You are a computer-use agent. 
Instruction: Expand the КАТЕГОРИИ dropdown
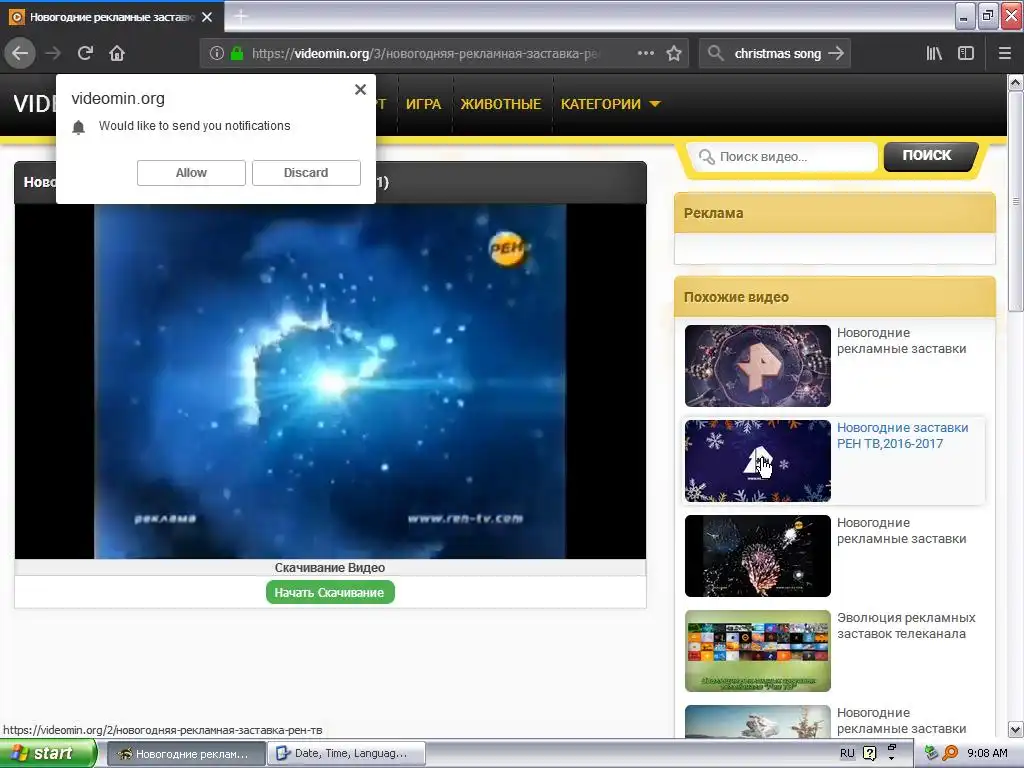(611, 104)
